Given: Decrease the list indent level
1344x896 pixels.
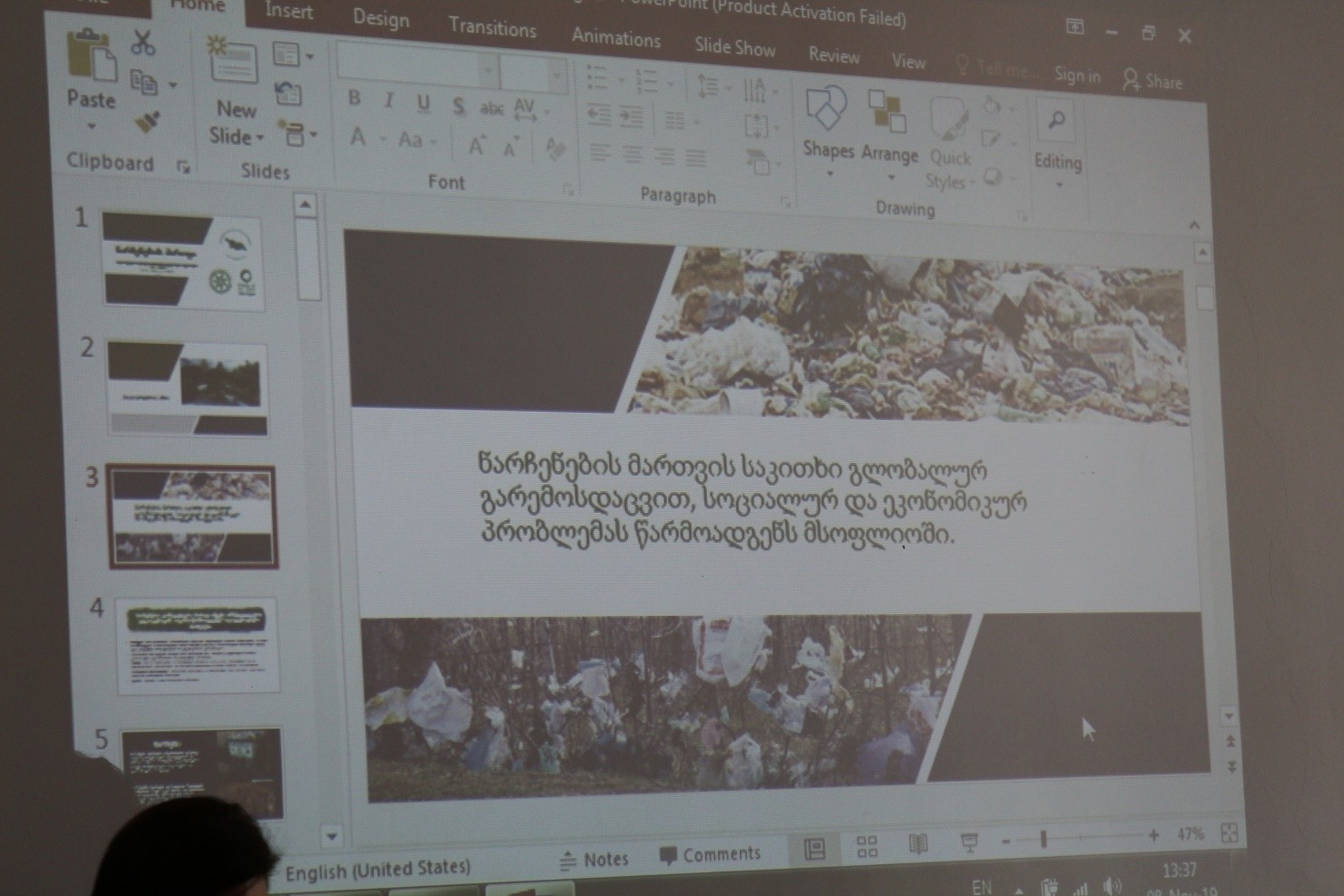Looking at the screenshot, I should pos(600,115).
